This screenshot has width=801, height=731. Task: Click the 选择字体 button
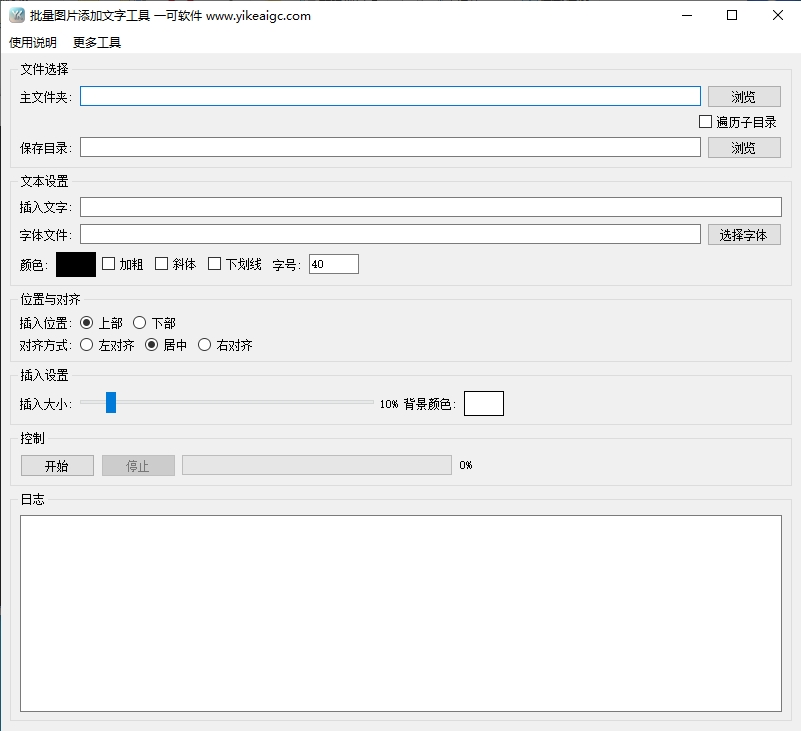click(x=744, y=234)
